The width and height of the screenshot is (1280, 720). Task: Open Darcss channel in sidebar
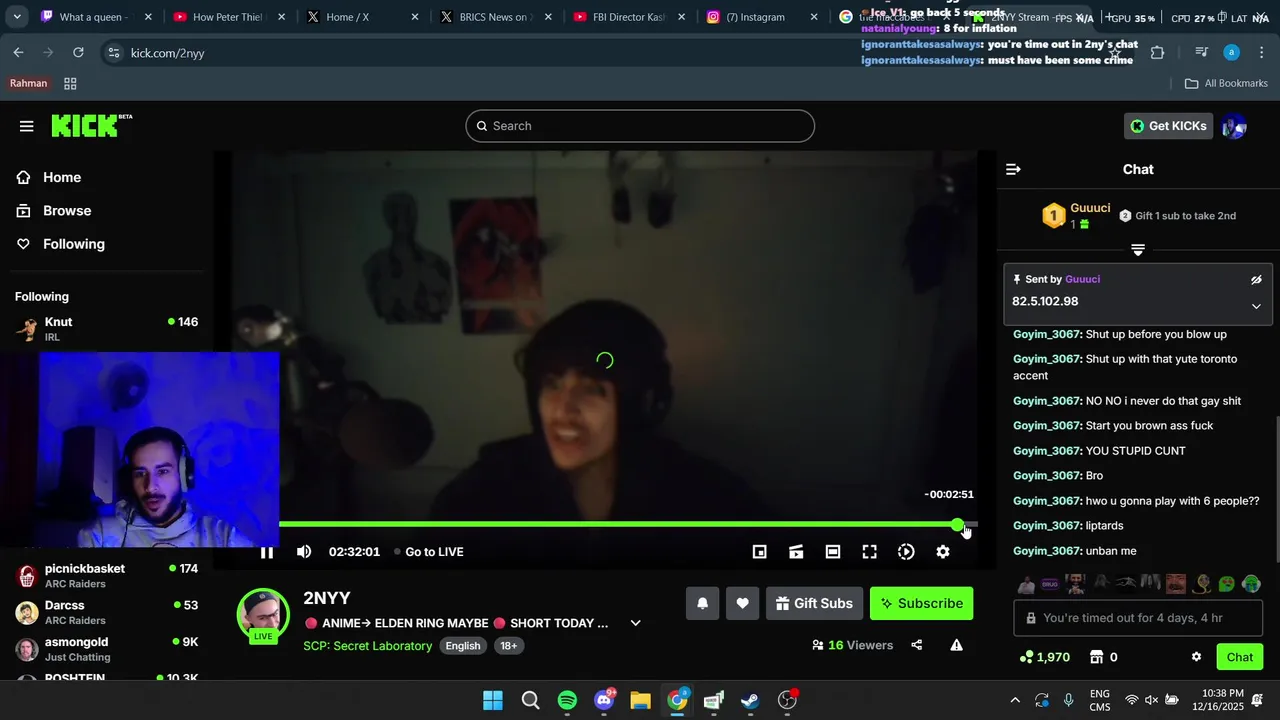pos(106,612)
